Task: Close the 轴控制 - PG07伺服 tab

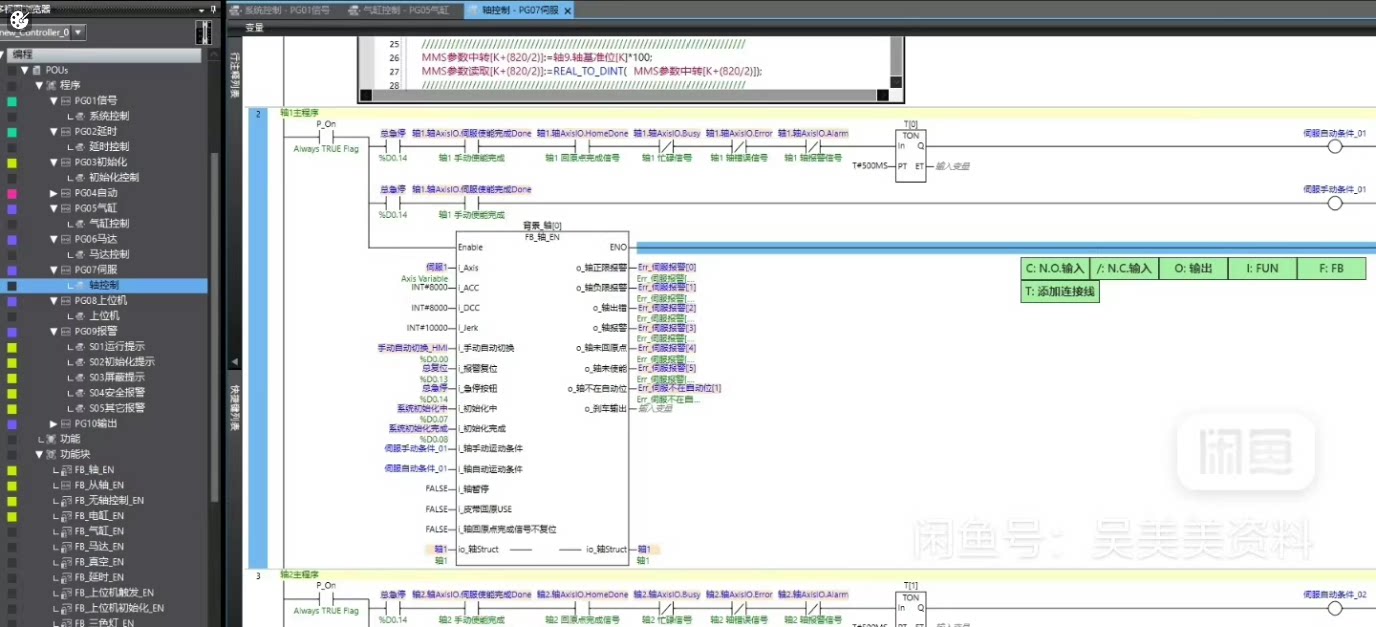Action: pyautogui.click(x=567, y=11)
